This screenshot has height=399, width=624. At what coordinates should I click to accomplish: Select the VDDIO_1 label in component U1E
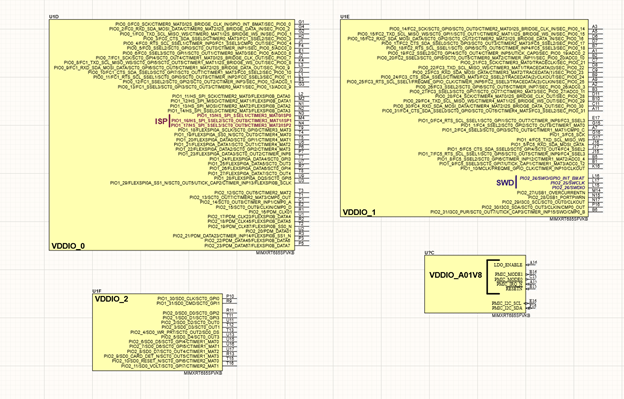(359, 212)
